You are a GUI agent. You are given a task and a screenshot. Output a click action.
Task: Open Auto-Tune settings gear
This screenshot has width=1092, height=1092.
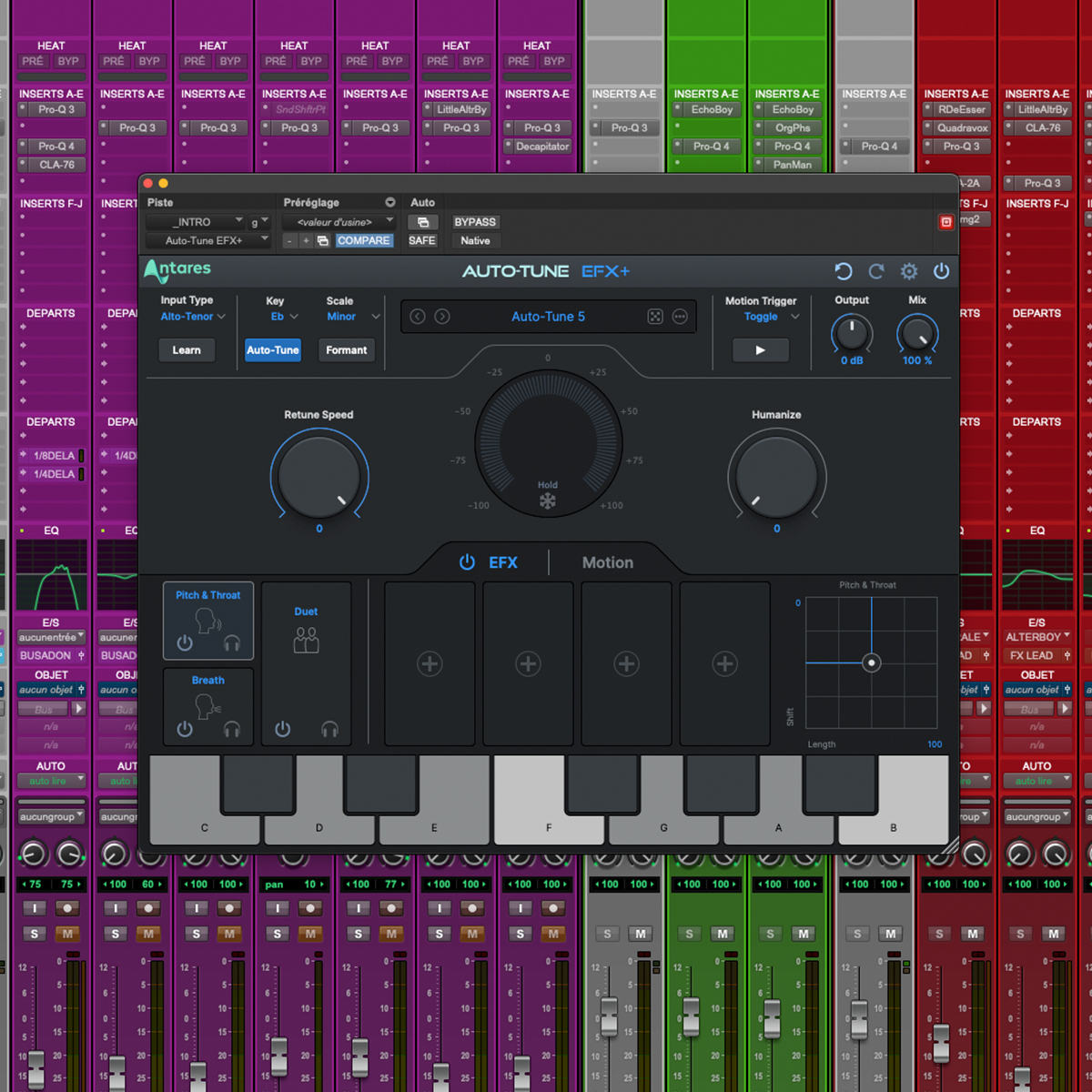[908, 271]
